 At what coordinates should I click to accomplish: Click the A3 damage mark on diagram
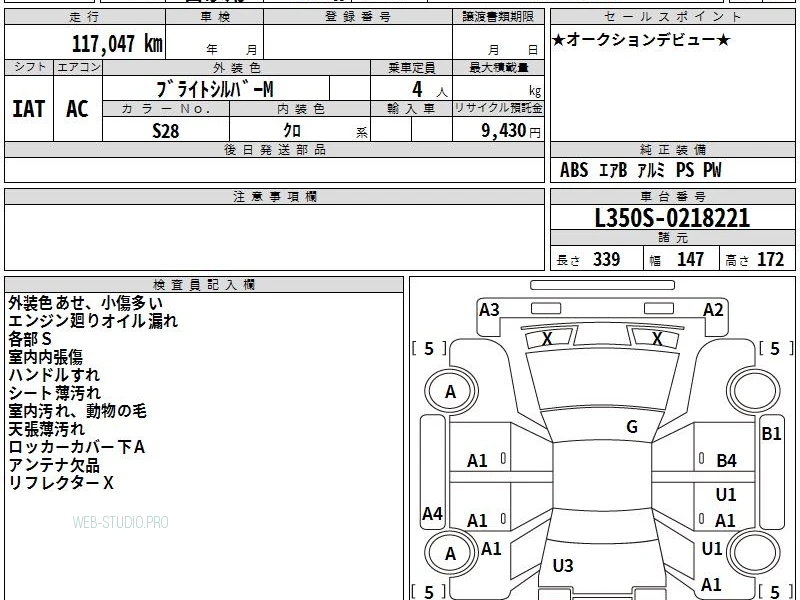pos(489,310)
